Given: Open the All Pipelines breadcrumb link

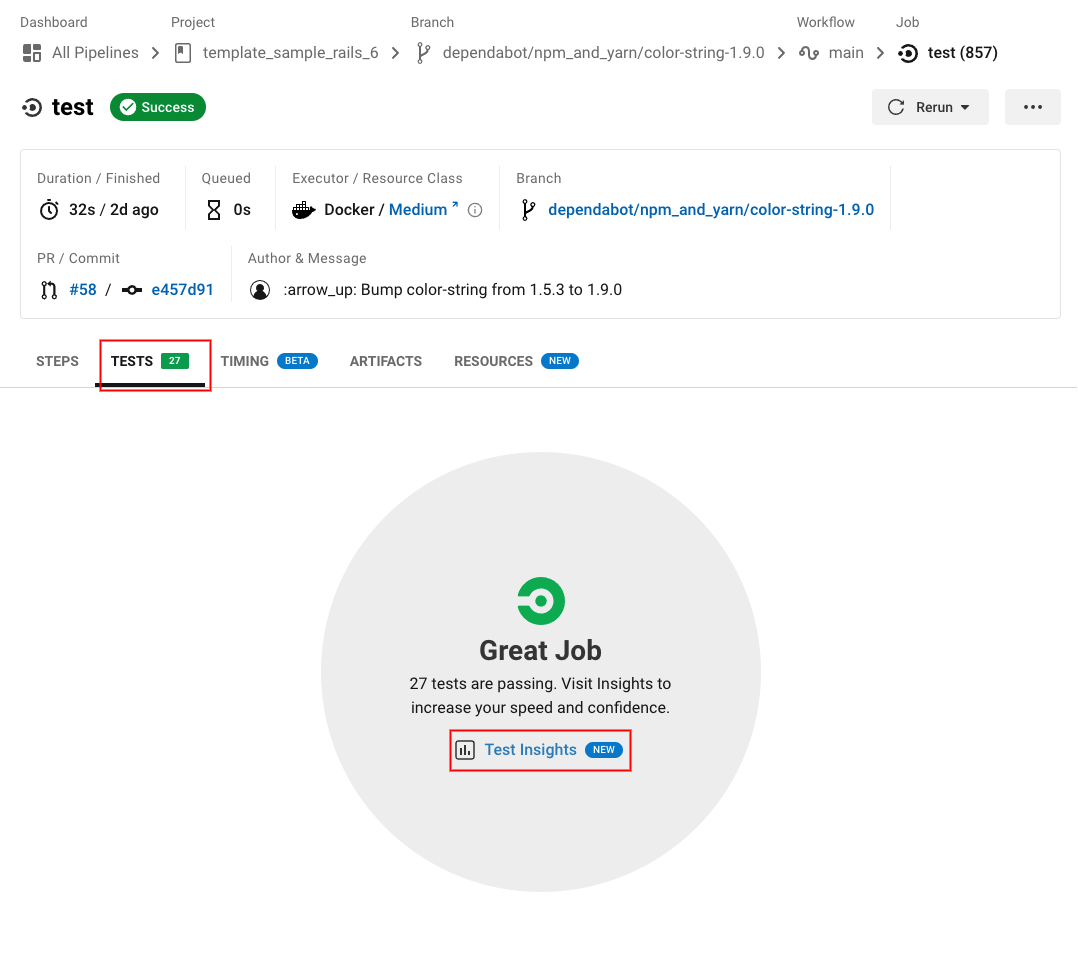Looking at the screenshot, I should click(x=95, y=53).
